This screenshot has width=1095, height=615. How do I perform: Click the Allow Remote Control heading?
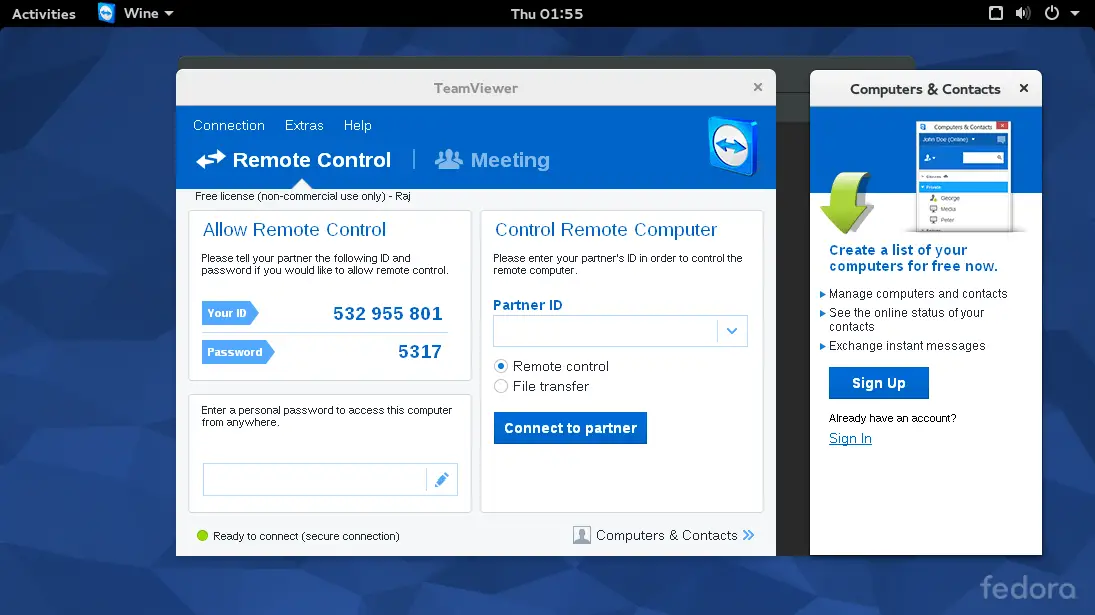[x=294, y=230]
